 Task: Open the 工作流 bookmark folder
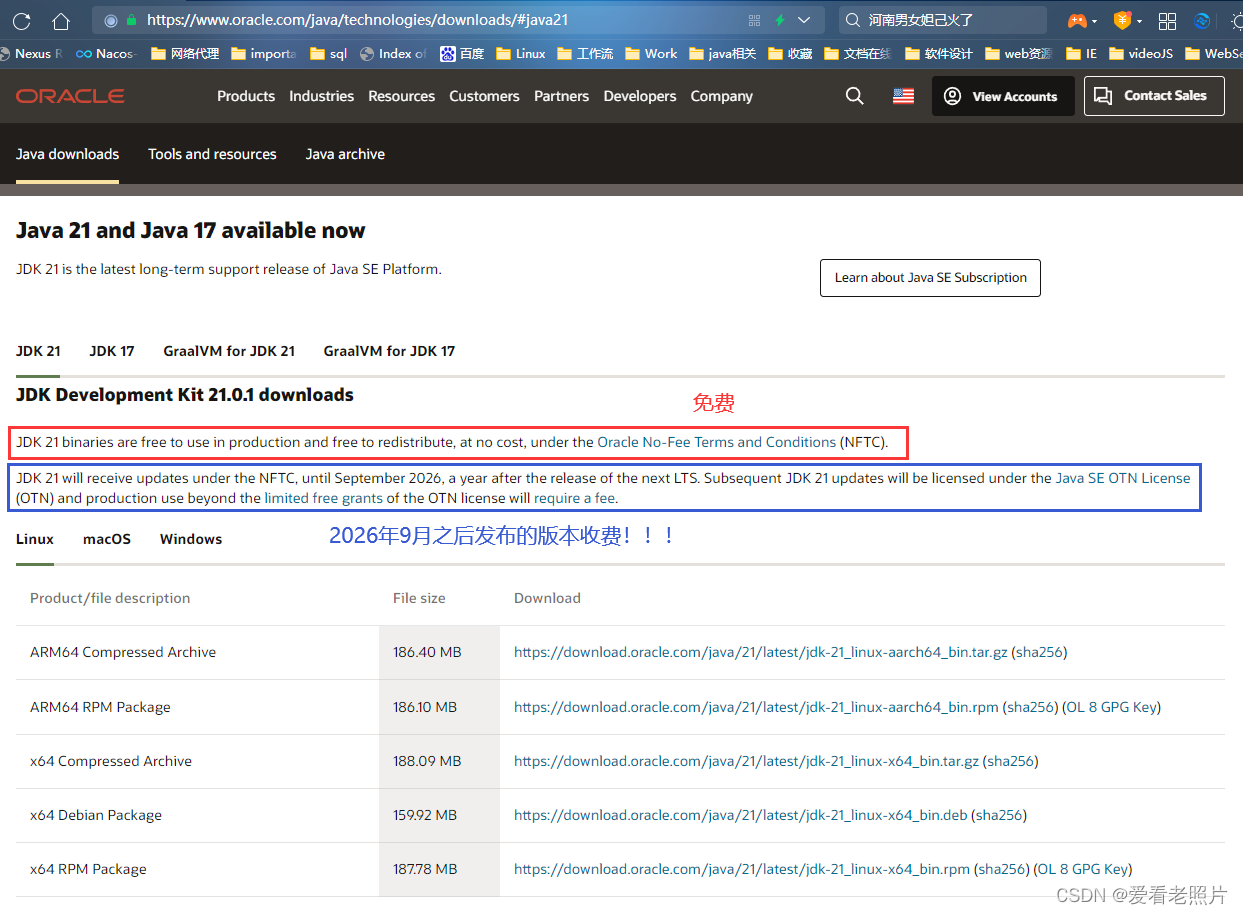pos(585,54)
